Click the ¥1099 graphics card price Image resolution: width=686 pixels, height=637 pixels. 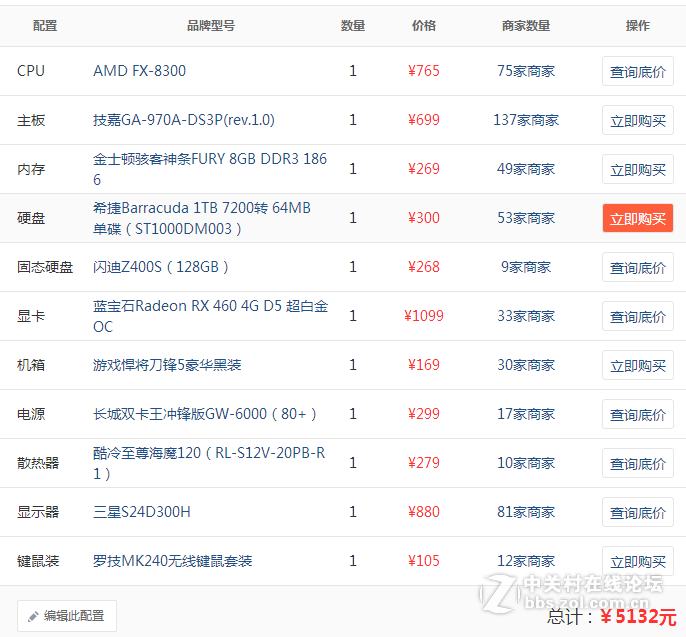pyautogui.click(x=424, y=316)
